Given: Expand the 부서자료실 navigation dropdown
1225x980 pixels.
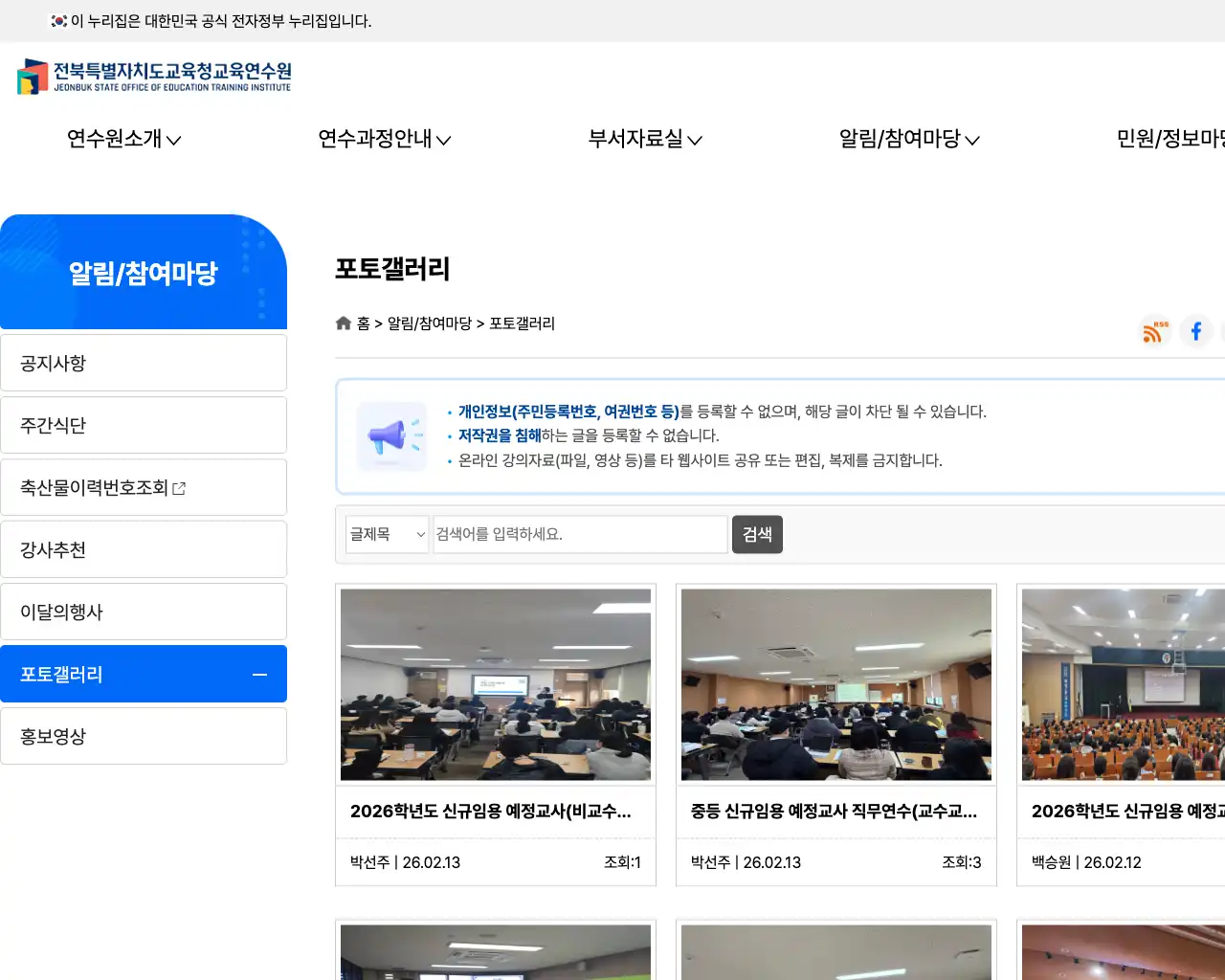Looking at the screenshot, I should click(644, 139).
